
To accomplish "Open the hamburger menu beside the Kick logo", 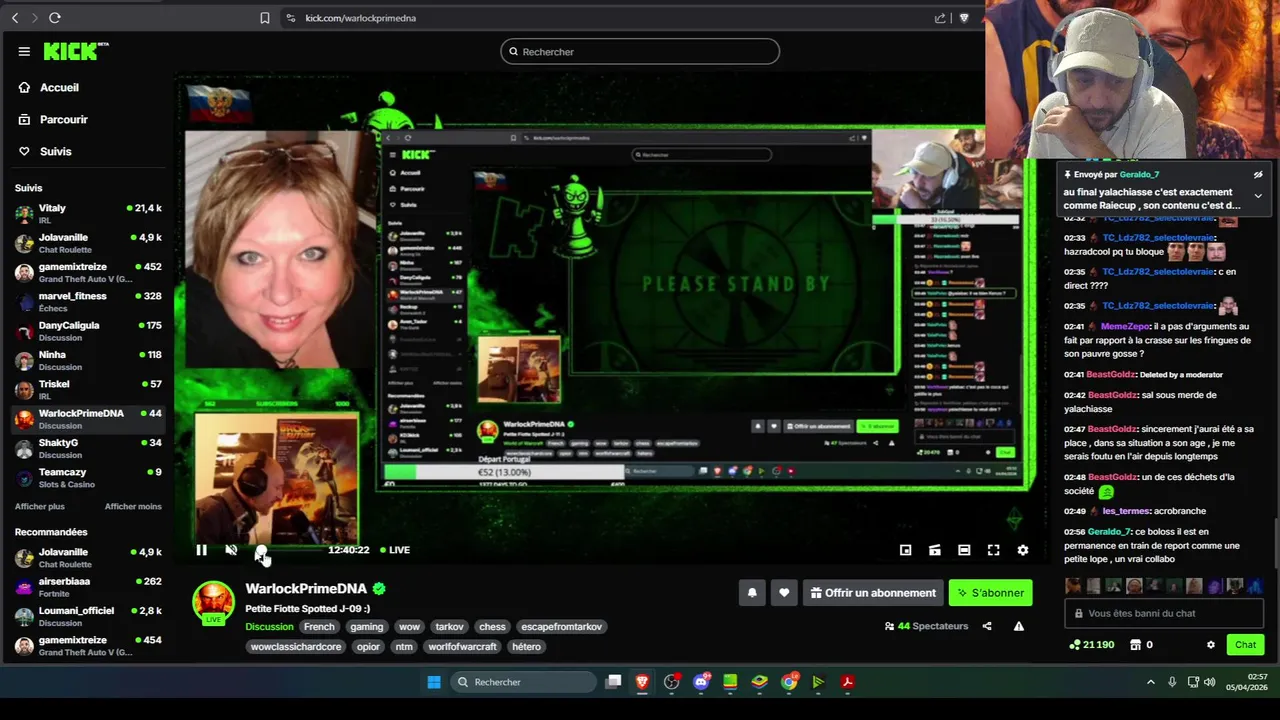I will point(24,52).
